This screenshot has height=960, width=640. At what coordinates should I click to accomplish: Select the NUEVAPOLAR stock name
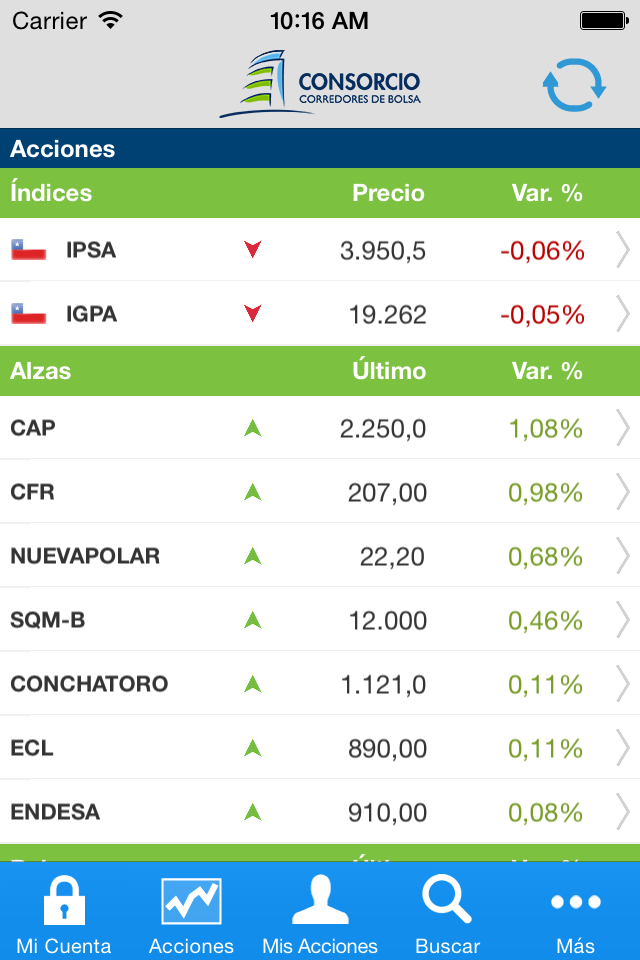click(85, 556)
